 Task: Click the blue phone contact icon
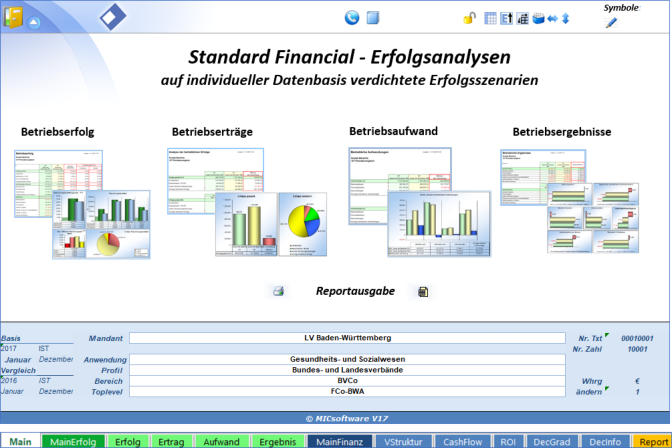[x=351, y=17]
